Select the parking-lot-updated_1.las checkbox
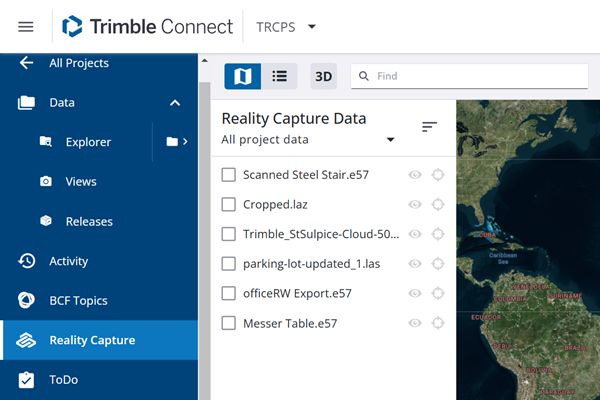The width and height of the screenshot is (600, 400). (x=229, y=264)
